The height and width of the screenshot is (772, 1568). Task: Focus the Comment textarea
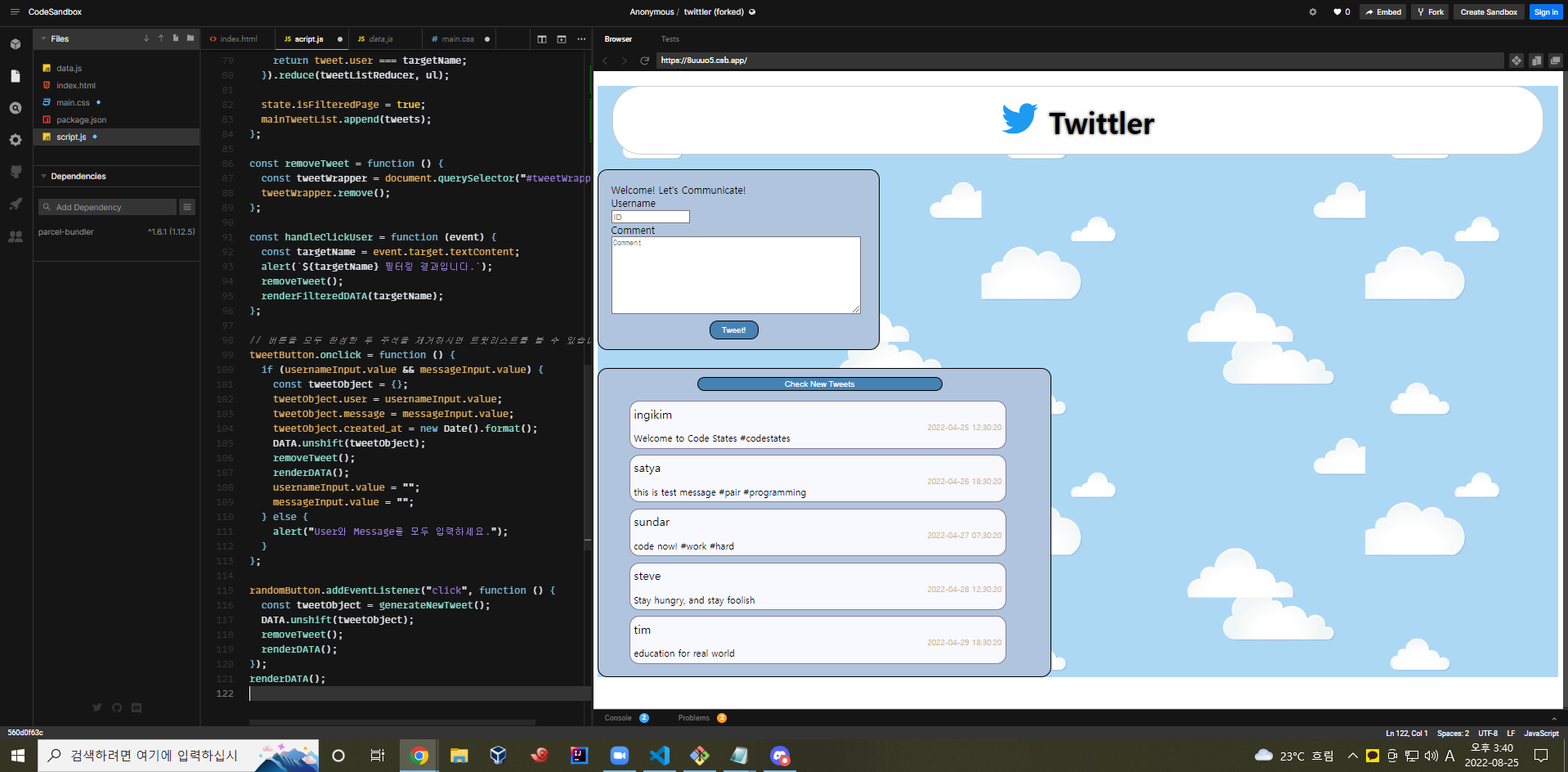(736, 275)
